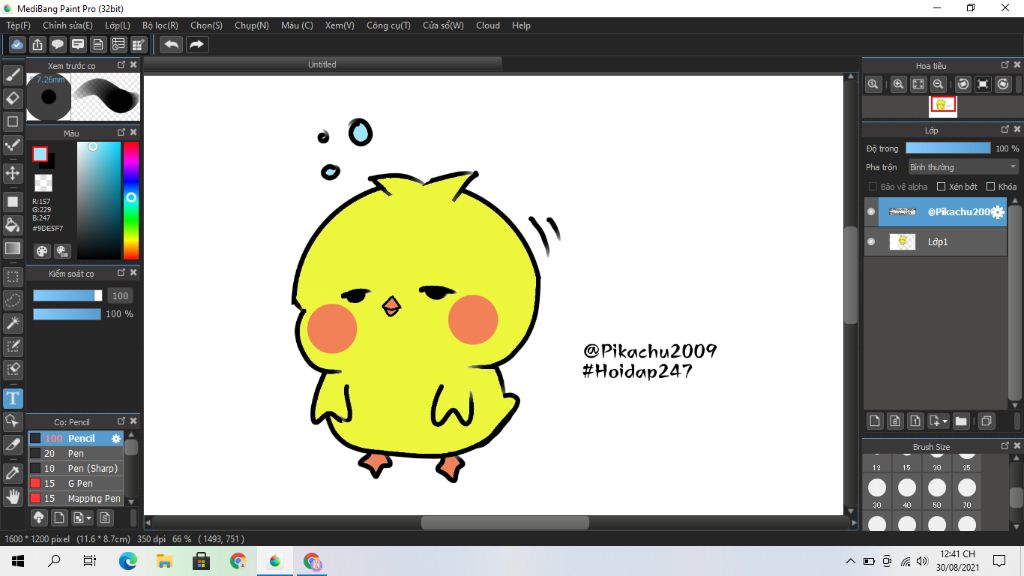Image resolution: width=1024 pixels, height=576 pixels.
Task: Zoom in using navigator magnifier plus
Action: pos(899,84)
